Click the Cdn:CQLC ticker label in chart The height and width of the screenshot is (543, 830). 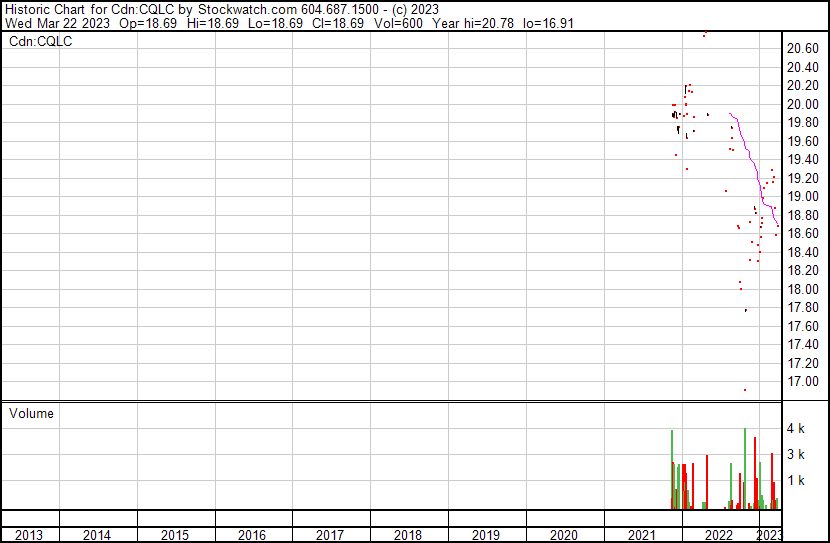point(41,42)
